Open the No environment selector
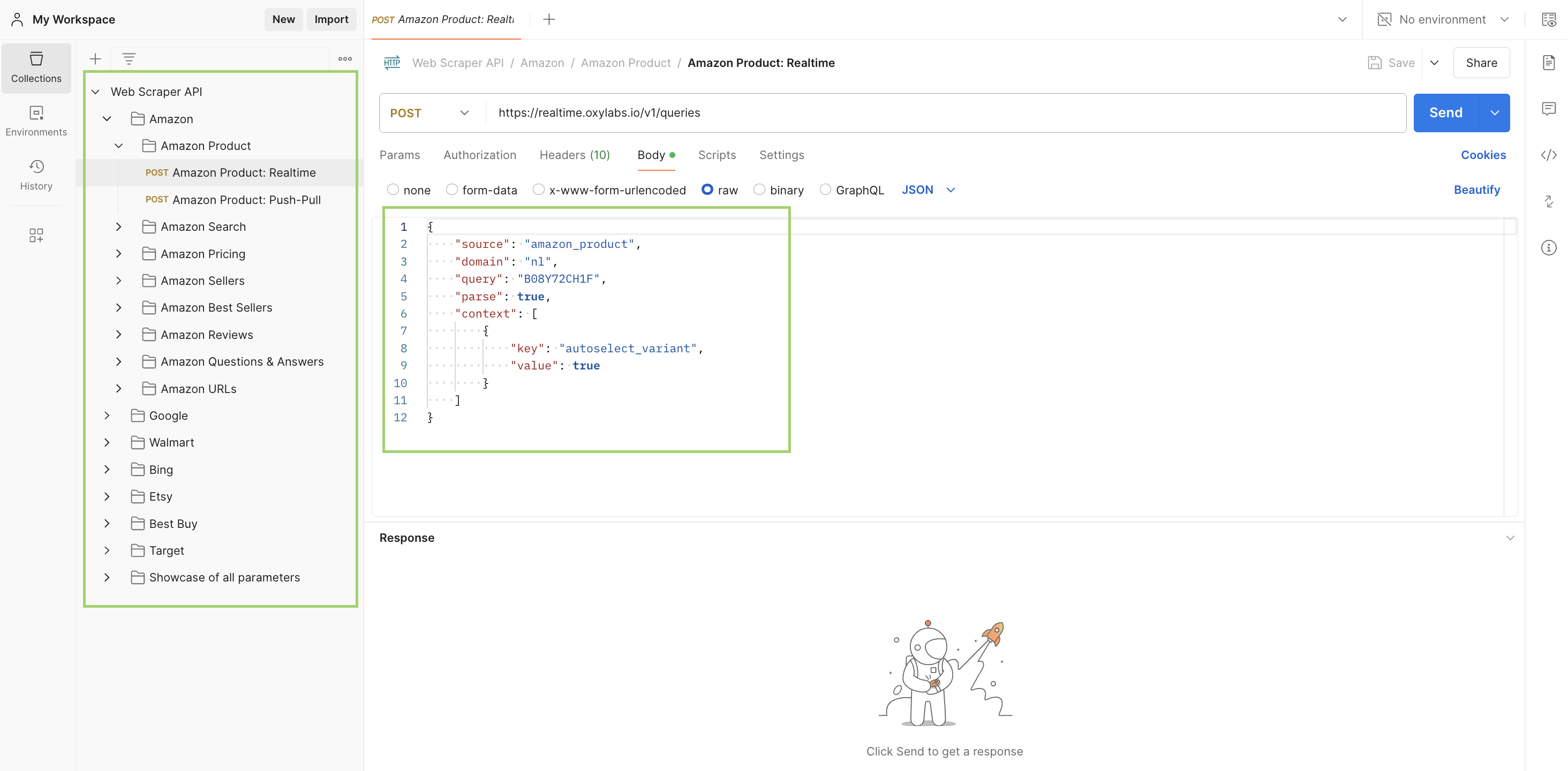The width and height of the screenshot is (1568, 771). [1443, 19]
